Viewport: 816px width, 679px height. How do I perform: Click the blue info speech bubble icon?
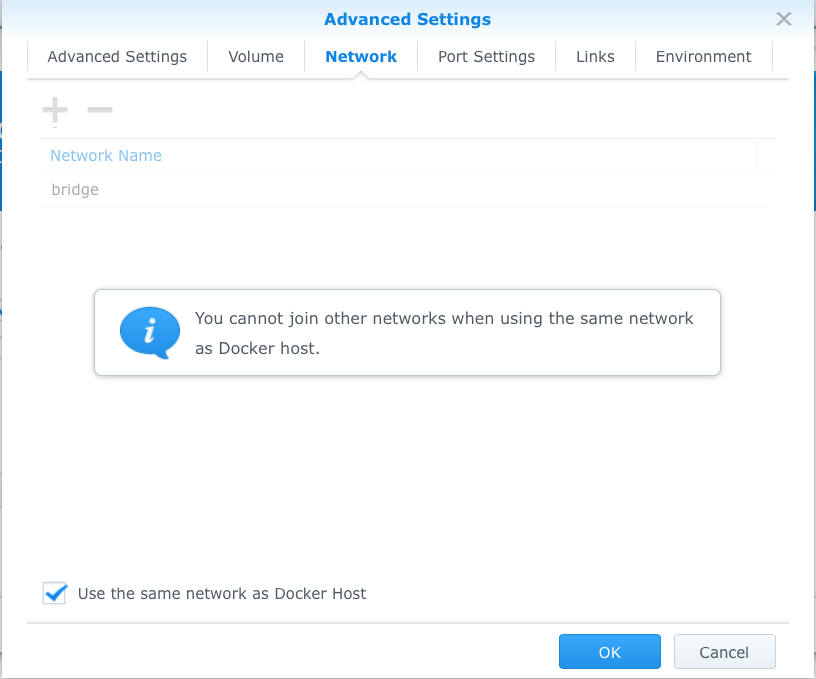pos(150,332)
